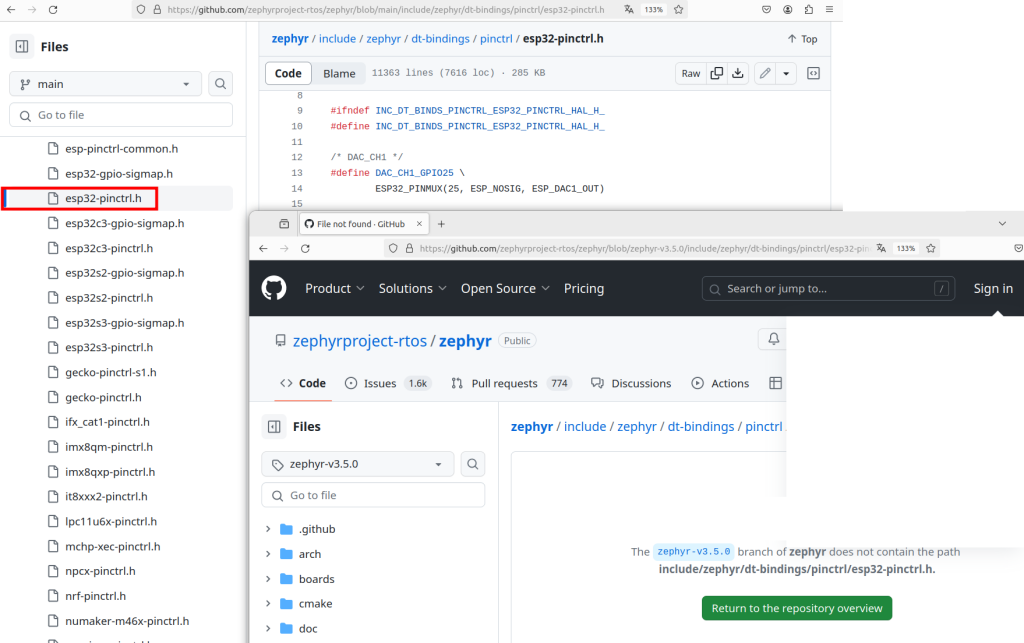Expand the cmake folder

click(x=268, y=604)
